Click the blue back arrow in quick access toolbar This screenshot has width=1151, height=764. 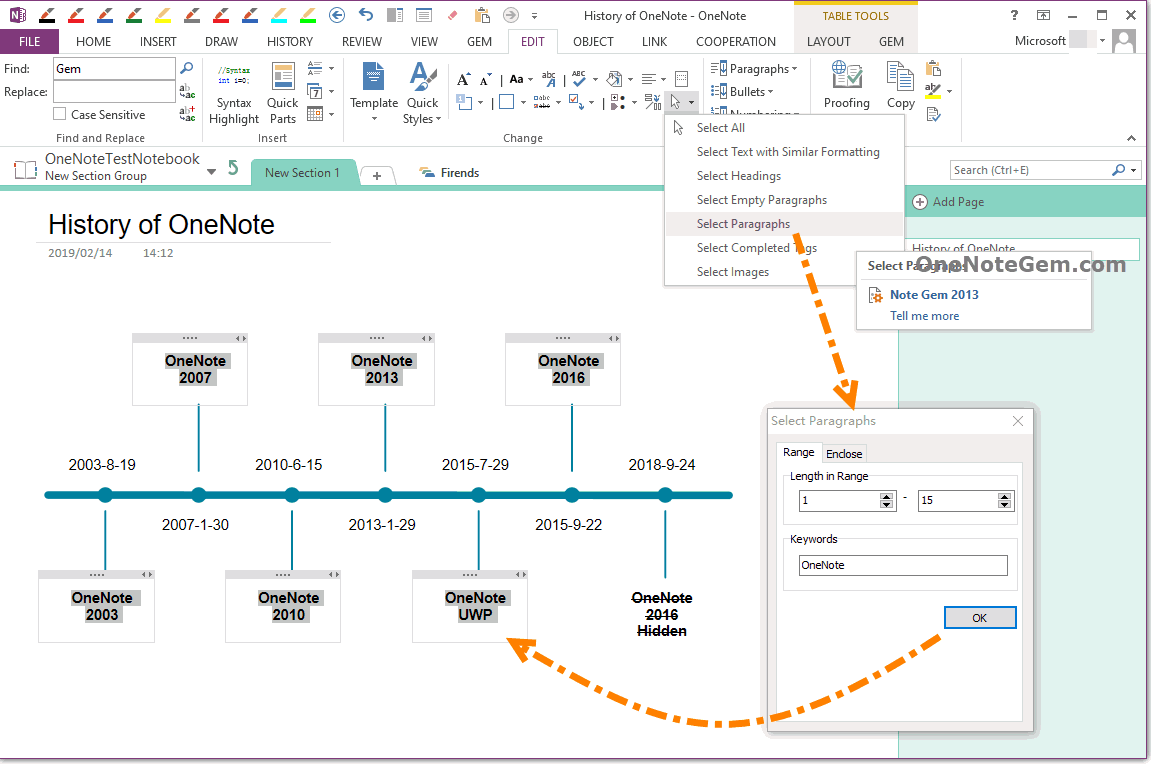pos(337,14)
